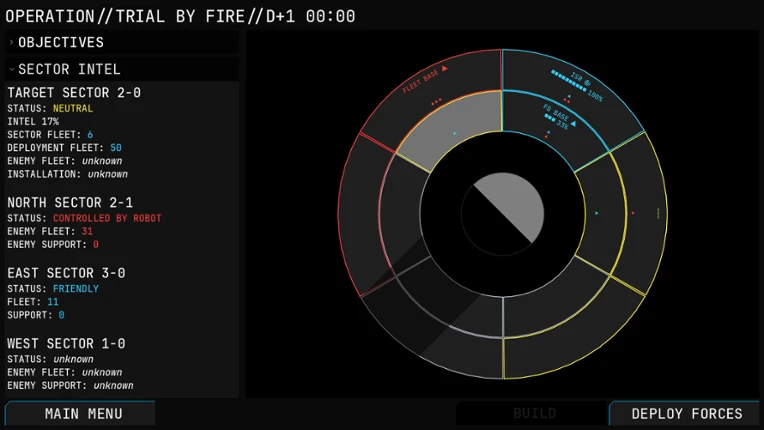Viewport: 764px width, 430px height.
Task: Click the 'EAST SECTOR 3-0' heading
Action: pos(66,273)
